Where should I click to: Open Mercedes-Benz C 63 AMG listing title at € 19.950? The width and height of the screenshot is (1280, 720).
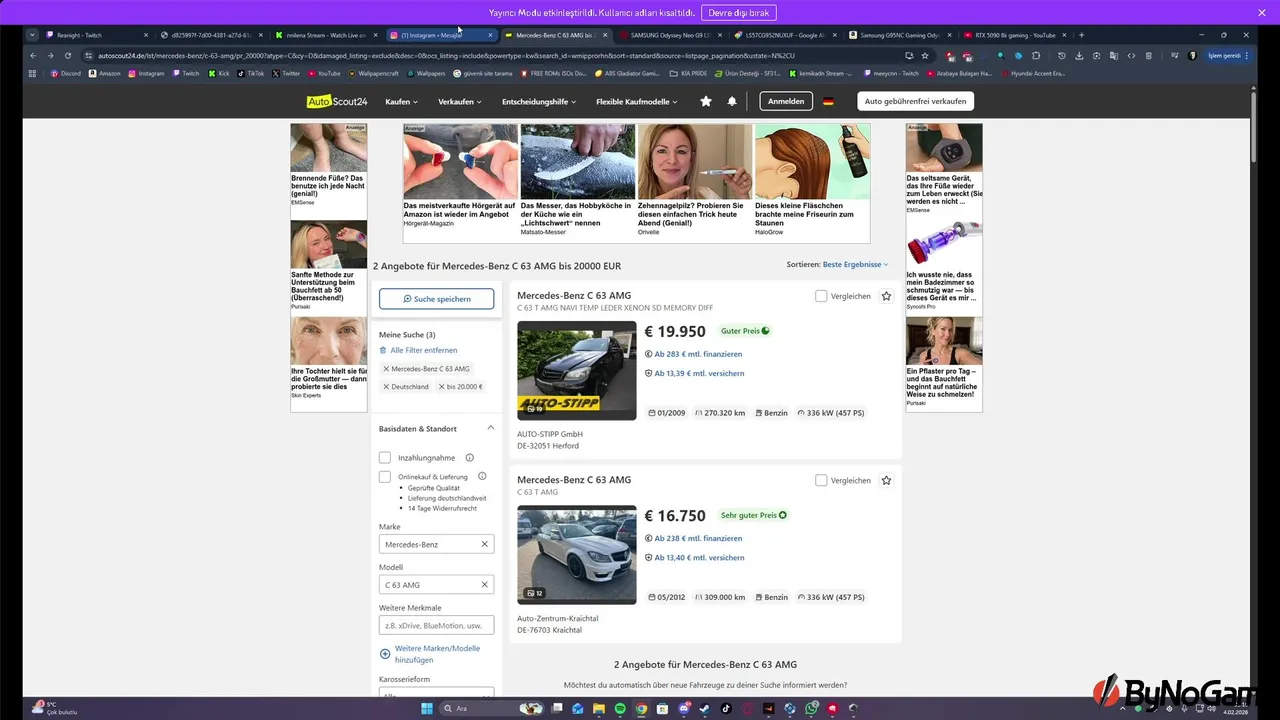pyautogui.click(x=574, y=296)
